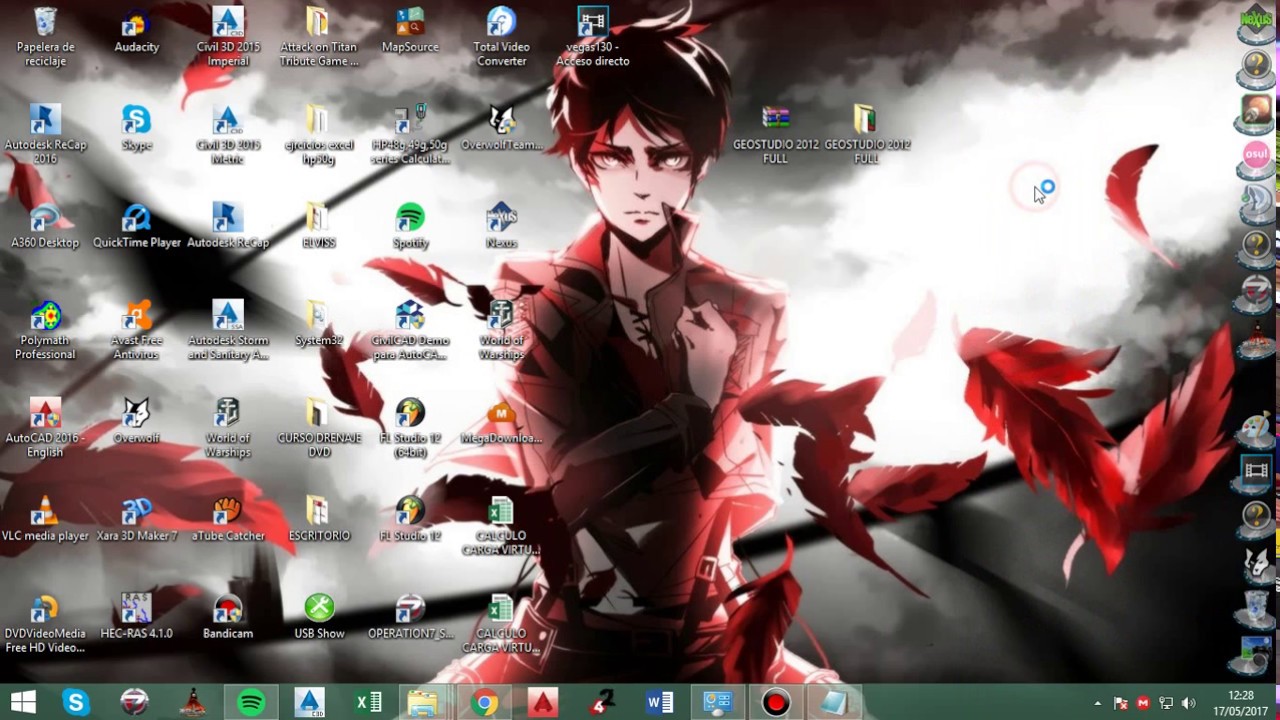
Task: Open the Windows Start button
Action: coord(24,702)
